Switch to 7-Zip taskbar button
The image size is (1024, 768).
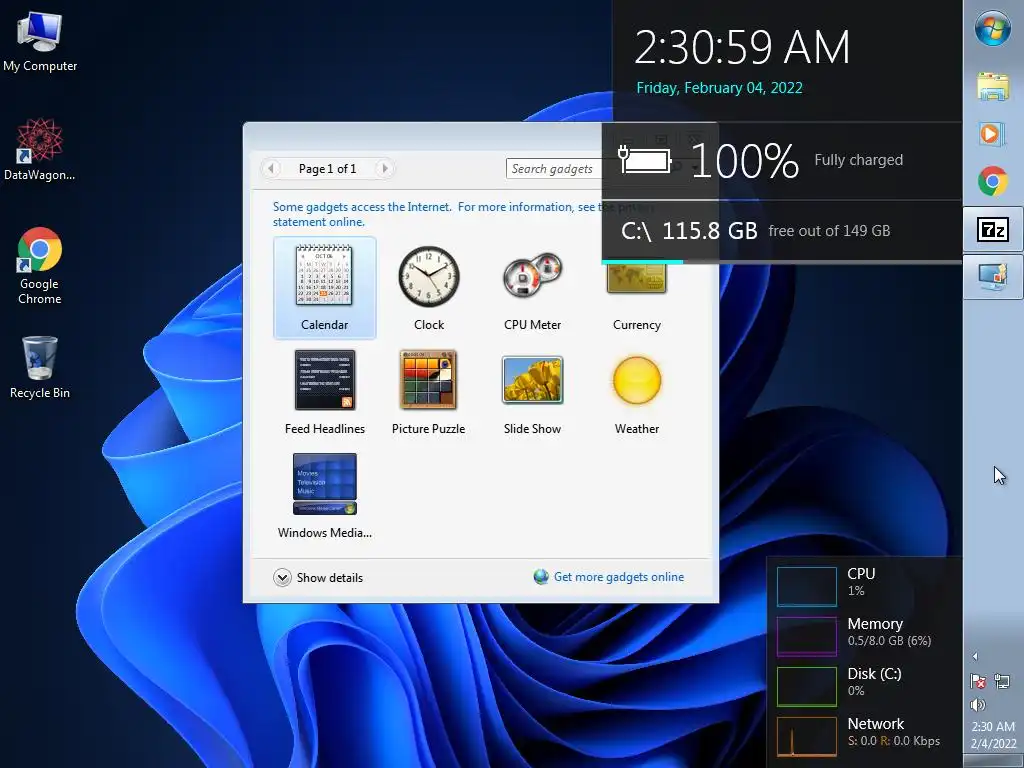[993, 229]
